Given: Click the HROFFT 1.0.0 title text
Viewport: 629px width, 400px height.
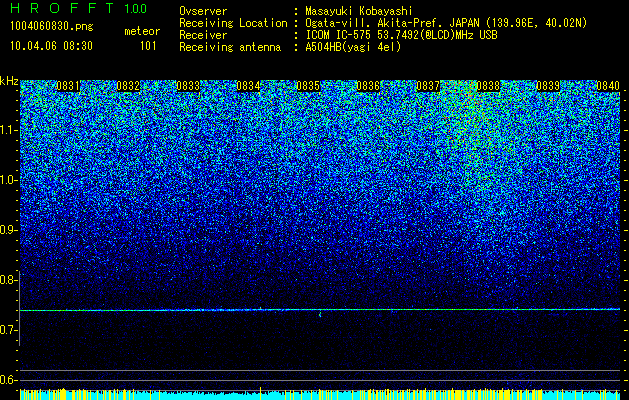Looking at the screenshot, I should pos(79,8).
